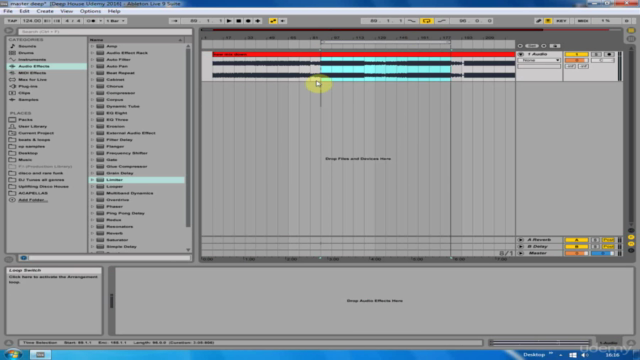The image size is (640, 360).
Task: Open the quantization 1 Bar dropdown
Action: click(x=116, y=21)
